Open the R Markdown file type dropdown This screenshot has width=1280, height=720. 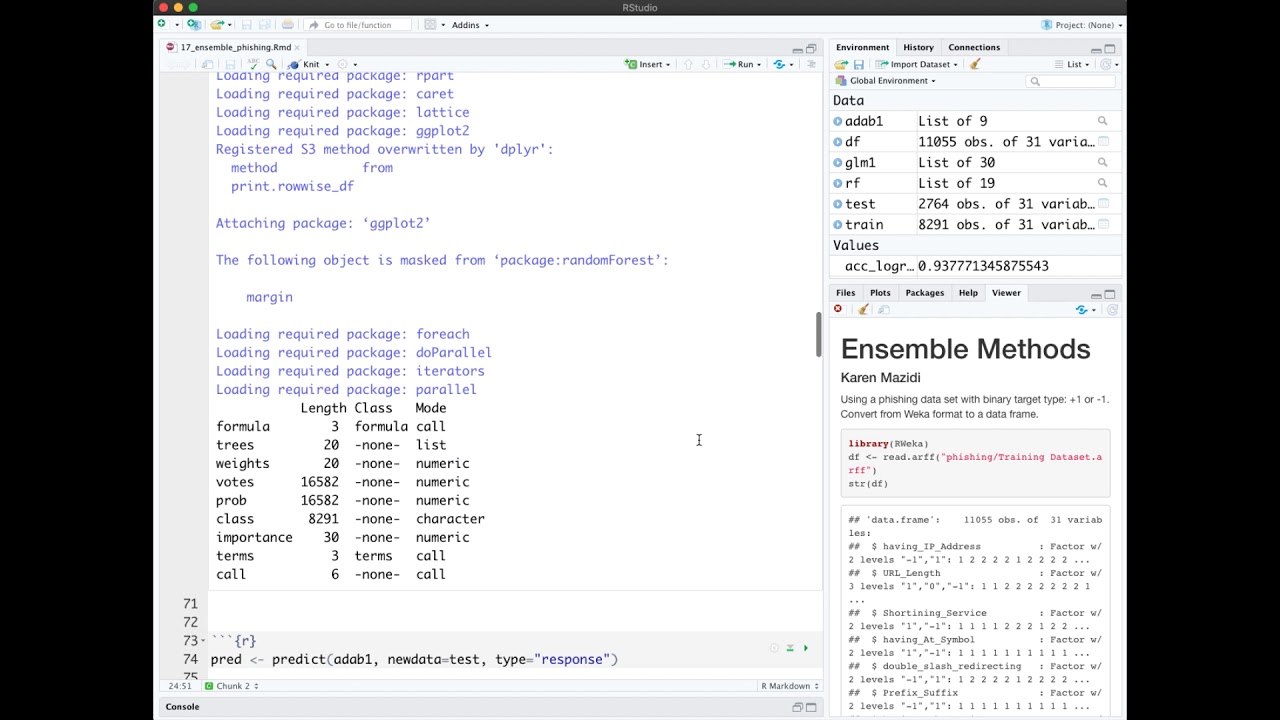coord(791,686)
